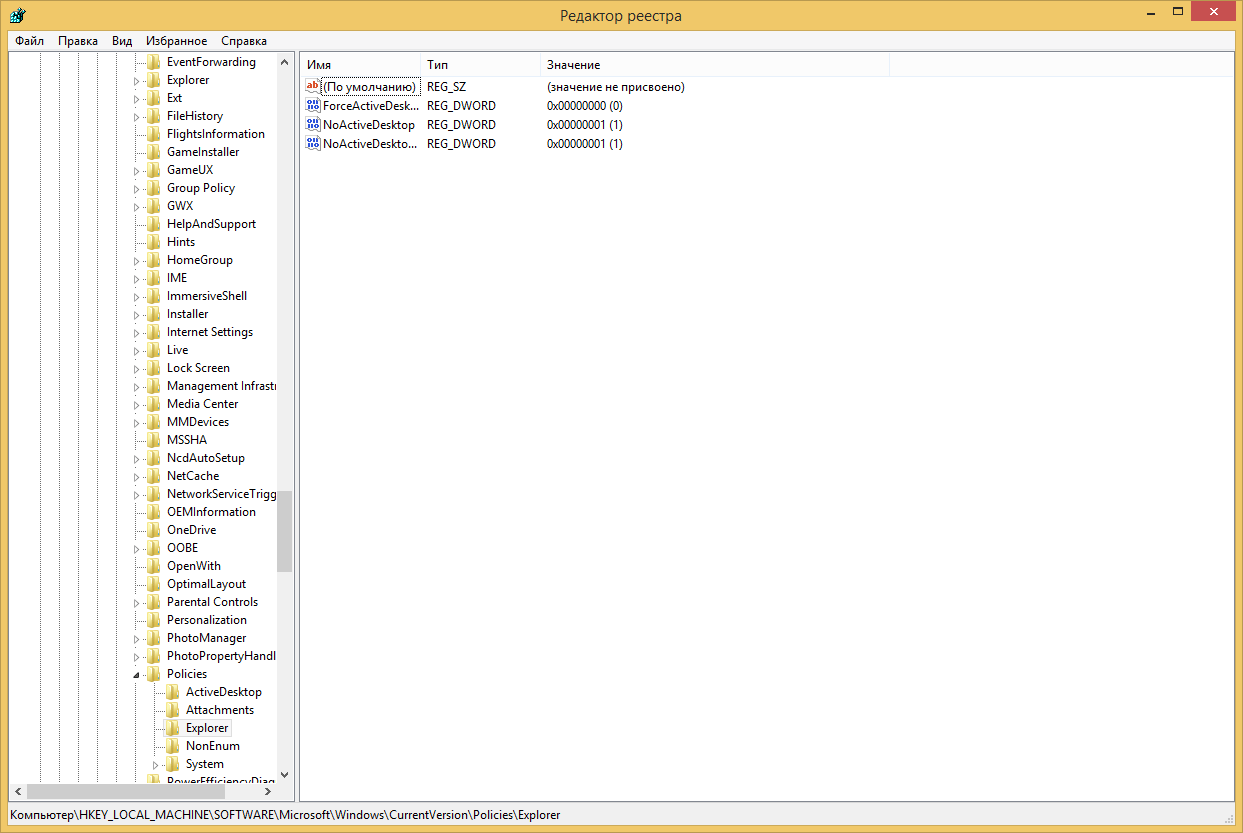Click the Attachments folder icon
1243x833 pixels.
click(172, 710)
